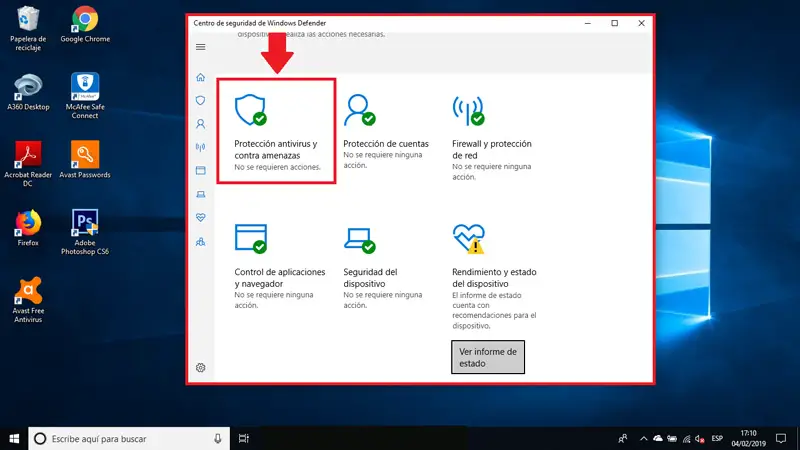Open Control de aplicaciones y navegador tile
This screenshot has height=450, width=800.
click(x=280, y=266)
